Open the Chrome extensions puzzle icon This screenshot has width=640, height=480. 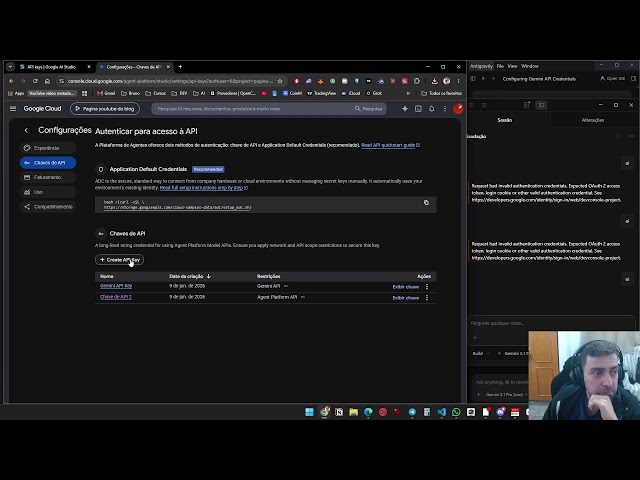click(416, 81)
